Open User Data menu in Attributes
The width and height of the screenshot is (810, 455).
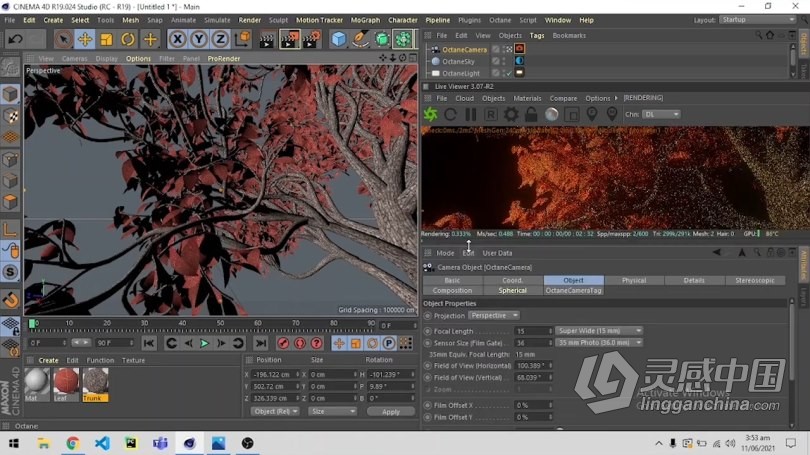click(497, 254)
